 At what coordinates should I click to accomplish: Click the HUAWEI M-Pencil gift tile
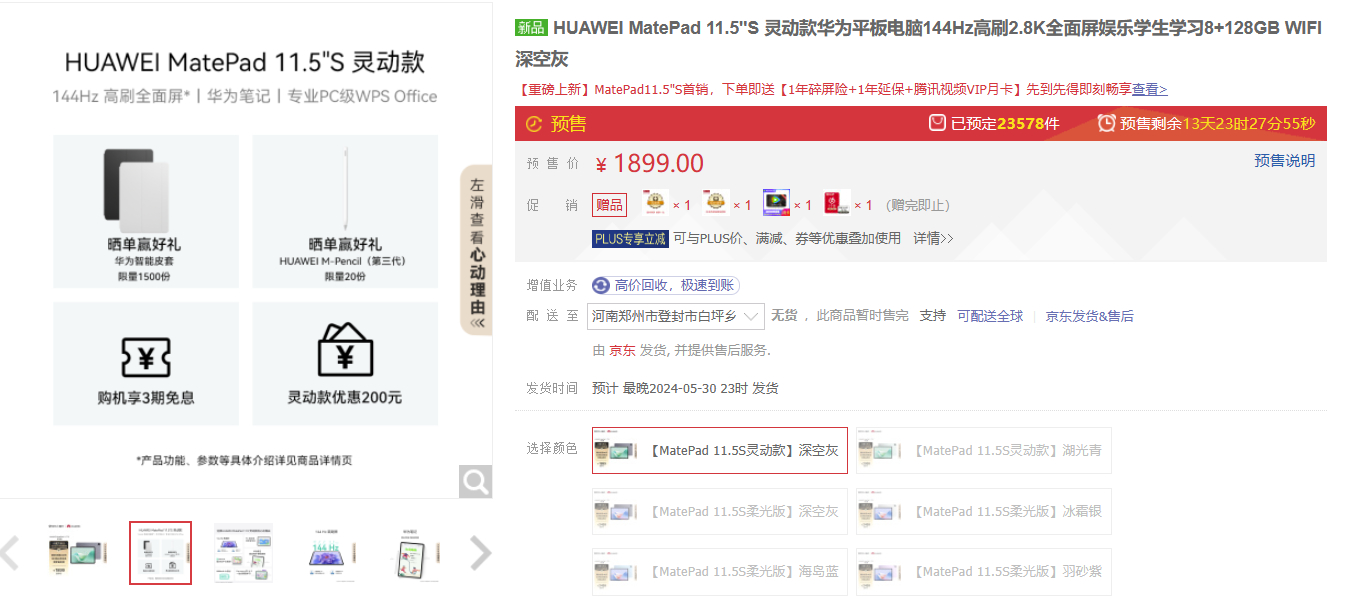pos(345,211)
